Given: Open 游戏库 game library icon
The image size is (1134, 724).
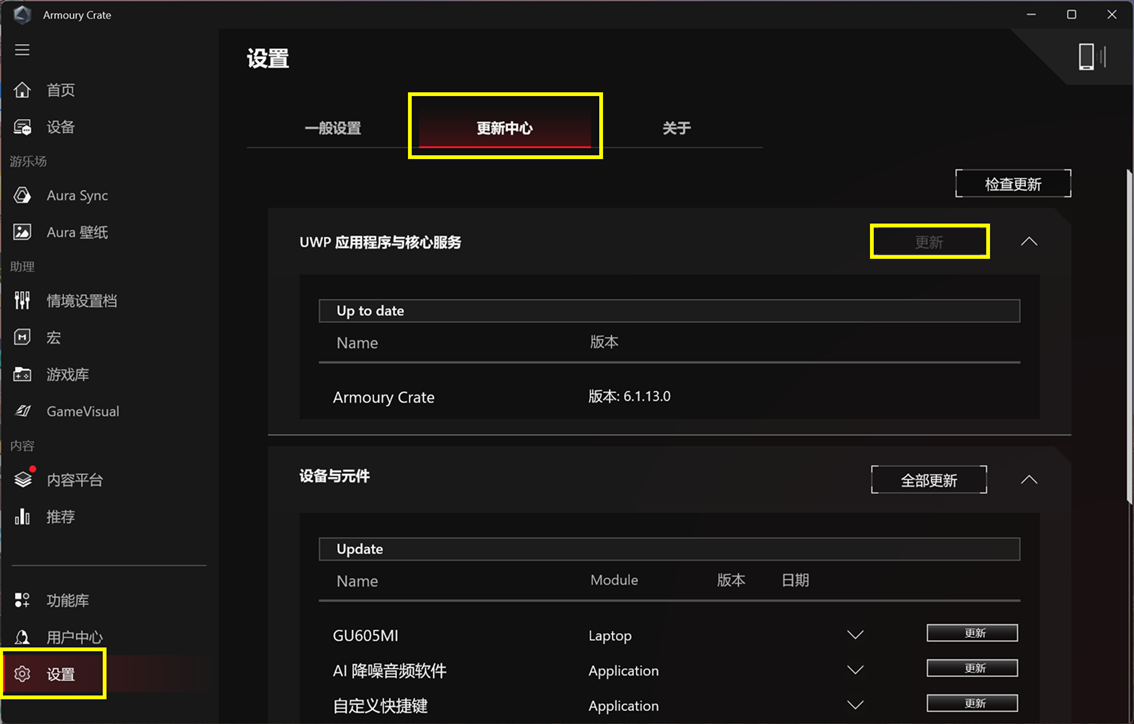Looking at the screenshot, I should [x=22, y=375].
